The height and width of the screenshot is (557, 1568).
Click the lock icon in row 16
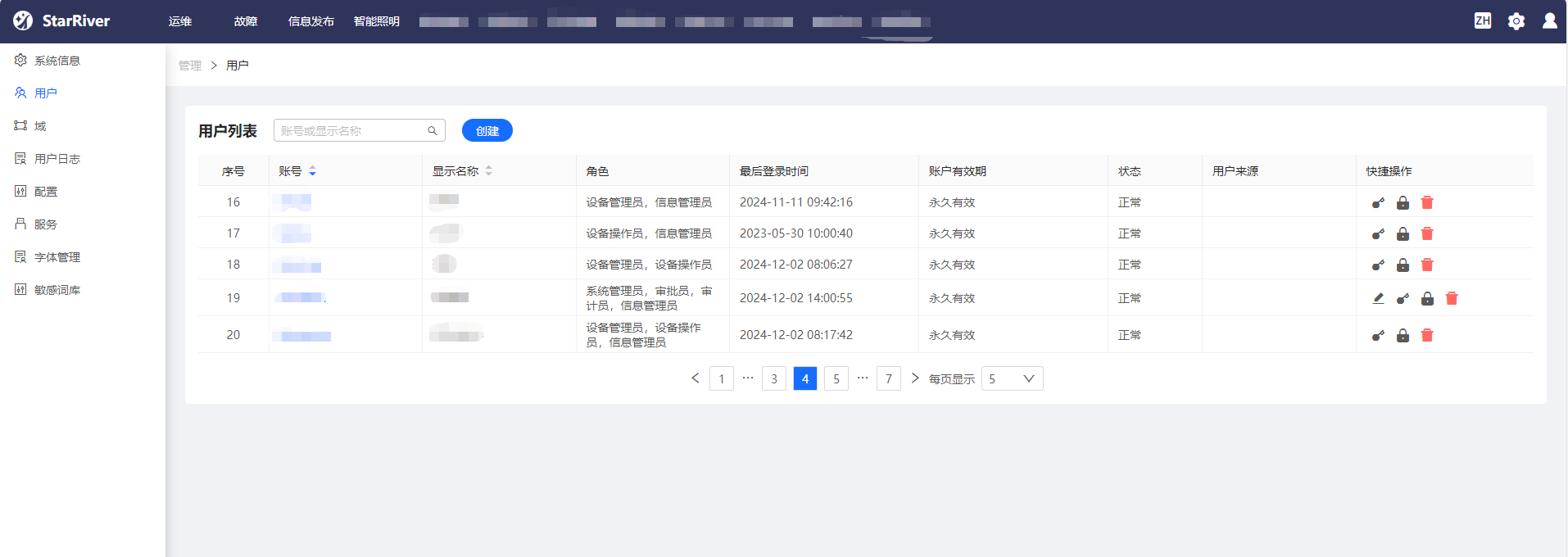tap(1403, 202)
